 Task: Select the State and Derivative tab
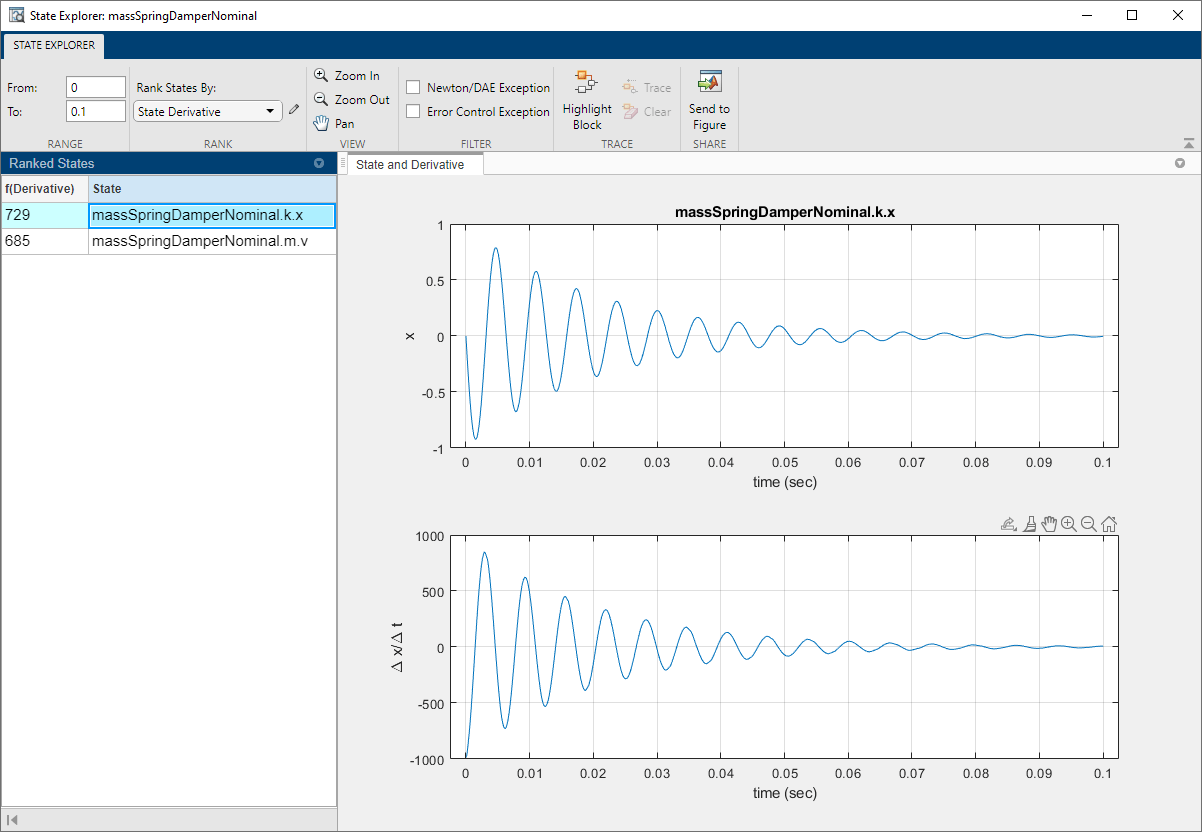[410, 165]
